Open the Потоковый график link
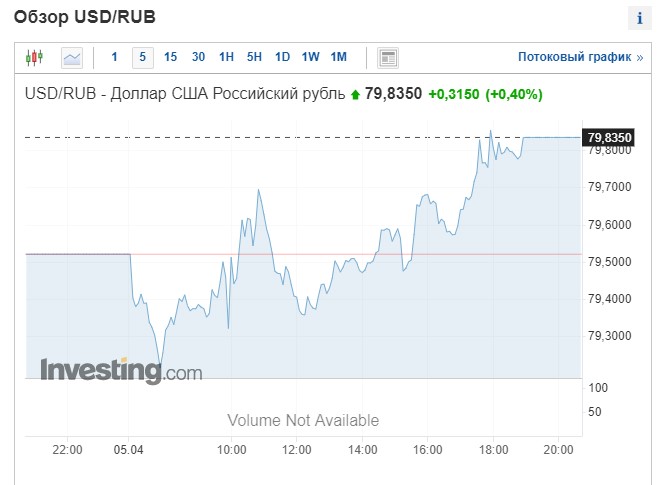This screenshot has height=485, width=662. (x=581, y=57)
